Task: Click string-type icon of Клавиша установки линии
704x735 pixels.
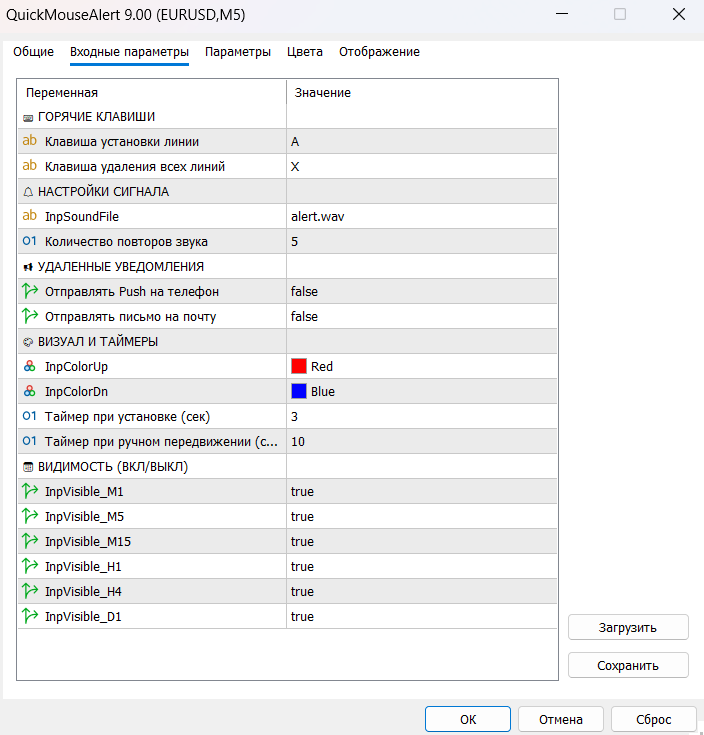Action: [30, 141]
